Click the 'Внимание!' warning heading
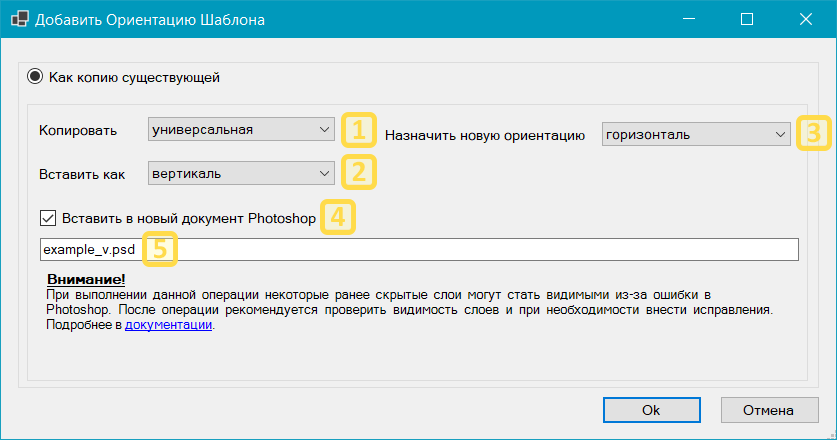This screenshot has height=440, width=837. (86, 280)
